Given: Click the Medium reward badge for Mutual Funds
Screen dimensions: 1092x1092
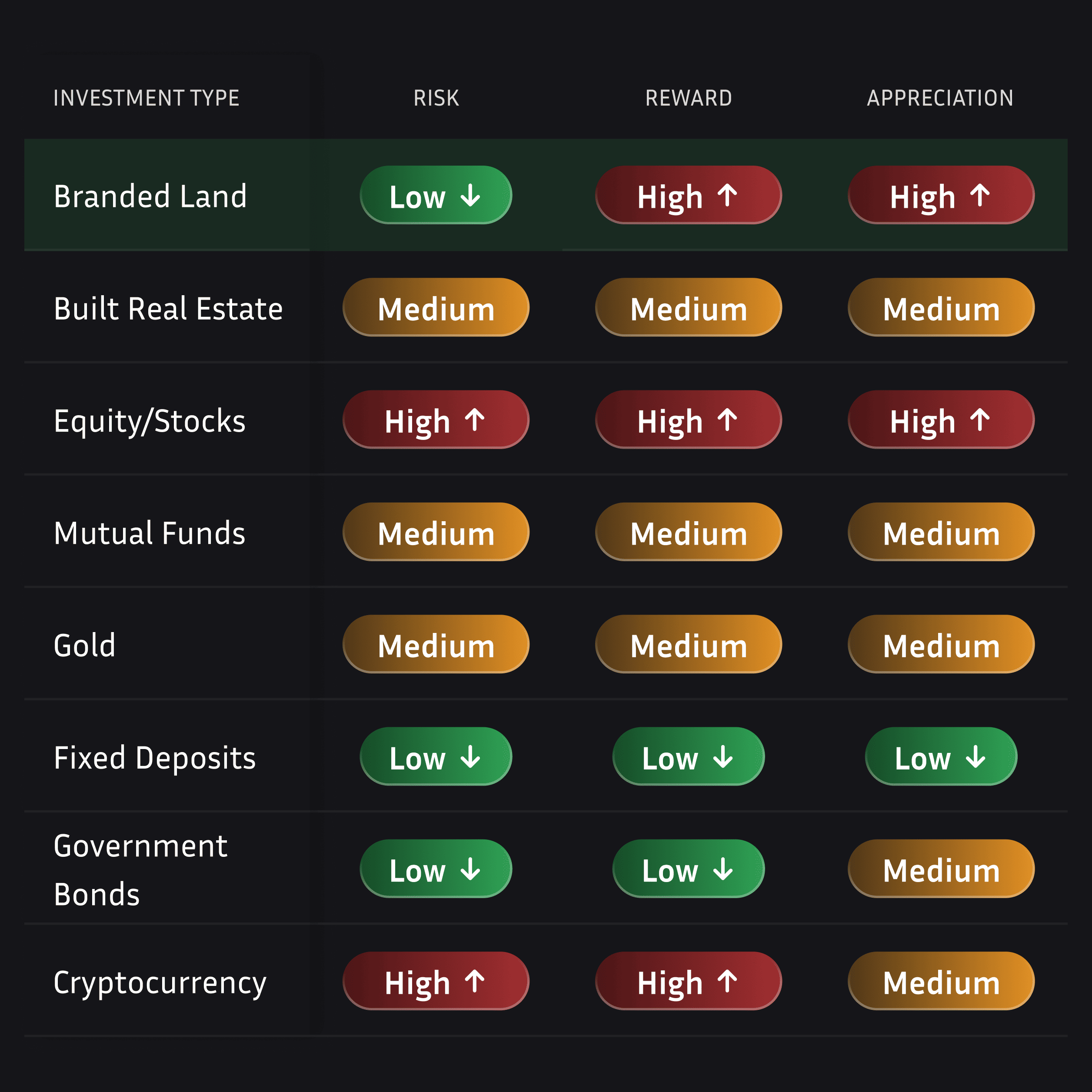Looking at the screenshot, I should pyautogui.click(x=689, y=532).
